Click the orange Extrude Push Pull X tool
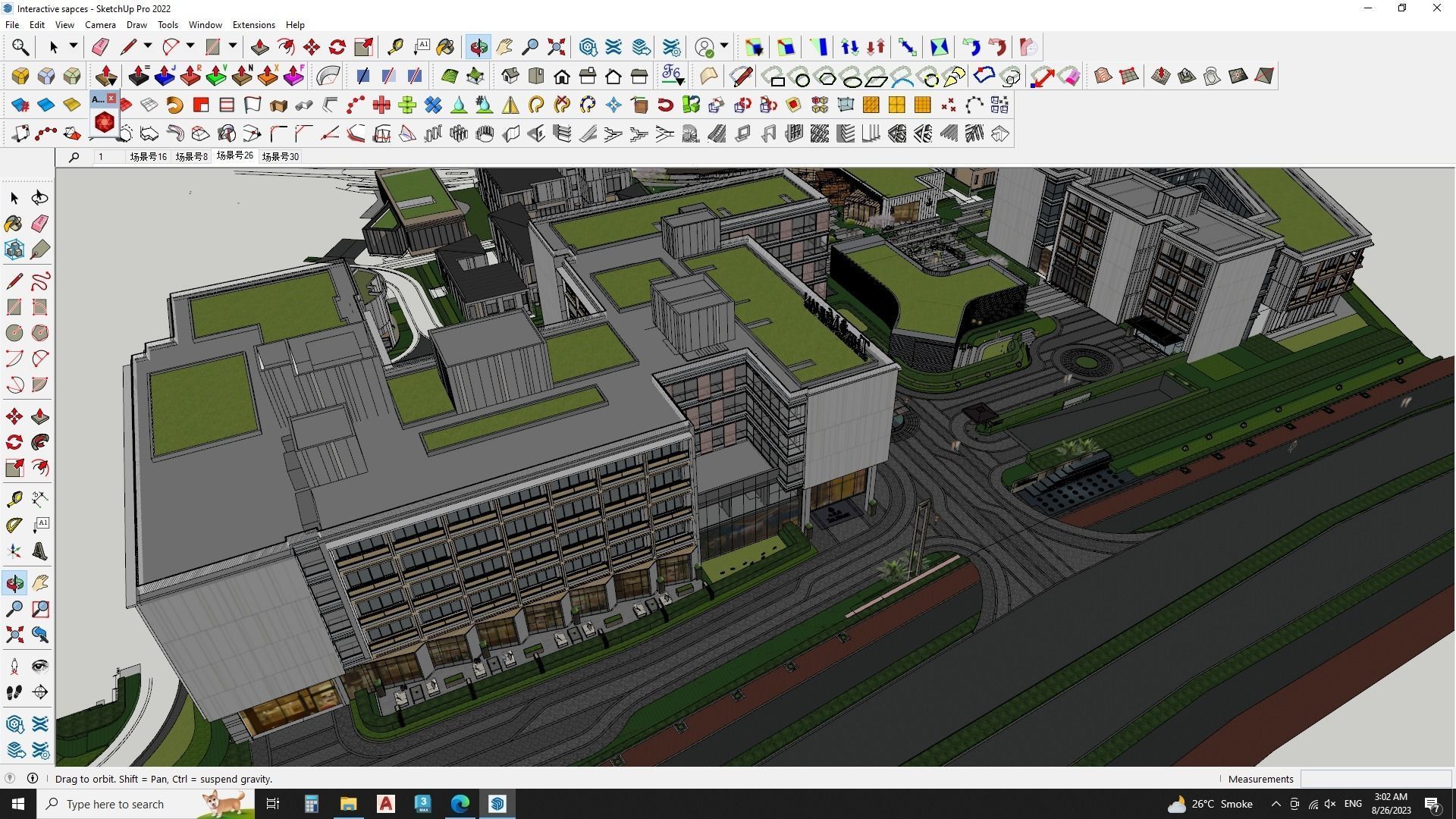1456x819 pixels. click(x=268, y=76)
